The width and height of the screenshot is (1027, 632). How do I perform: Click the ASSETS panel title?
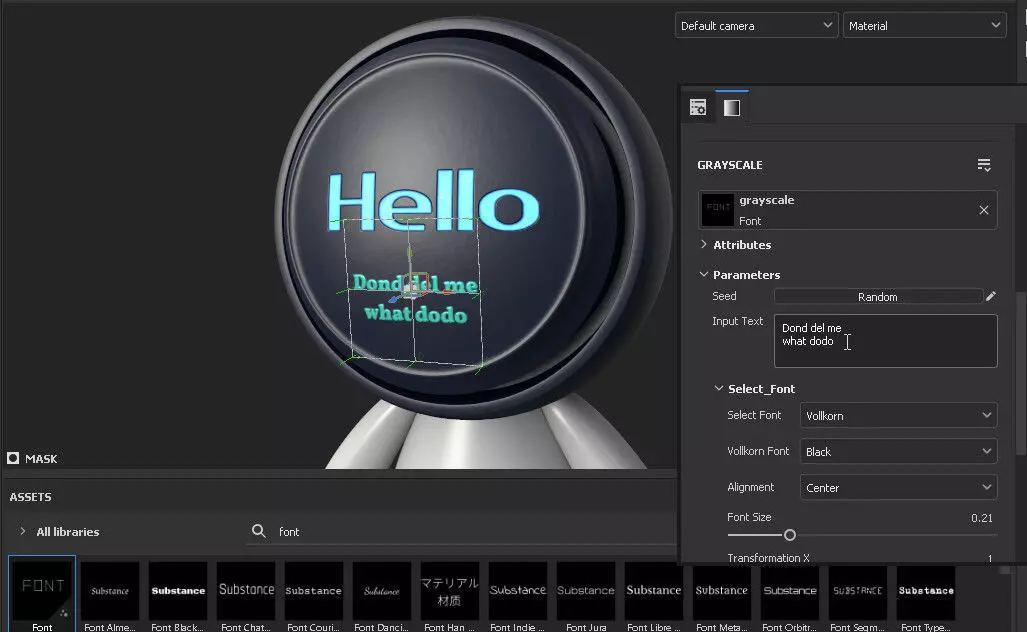tap(30, 496)
